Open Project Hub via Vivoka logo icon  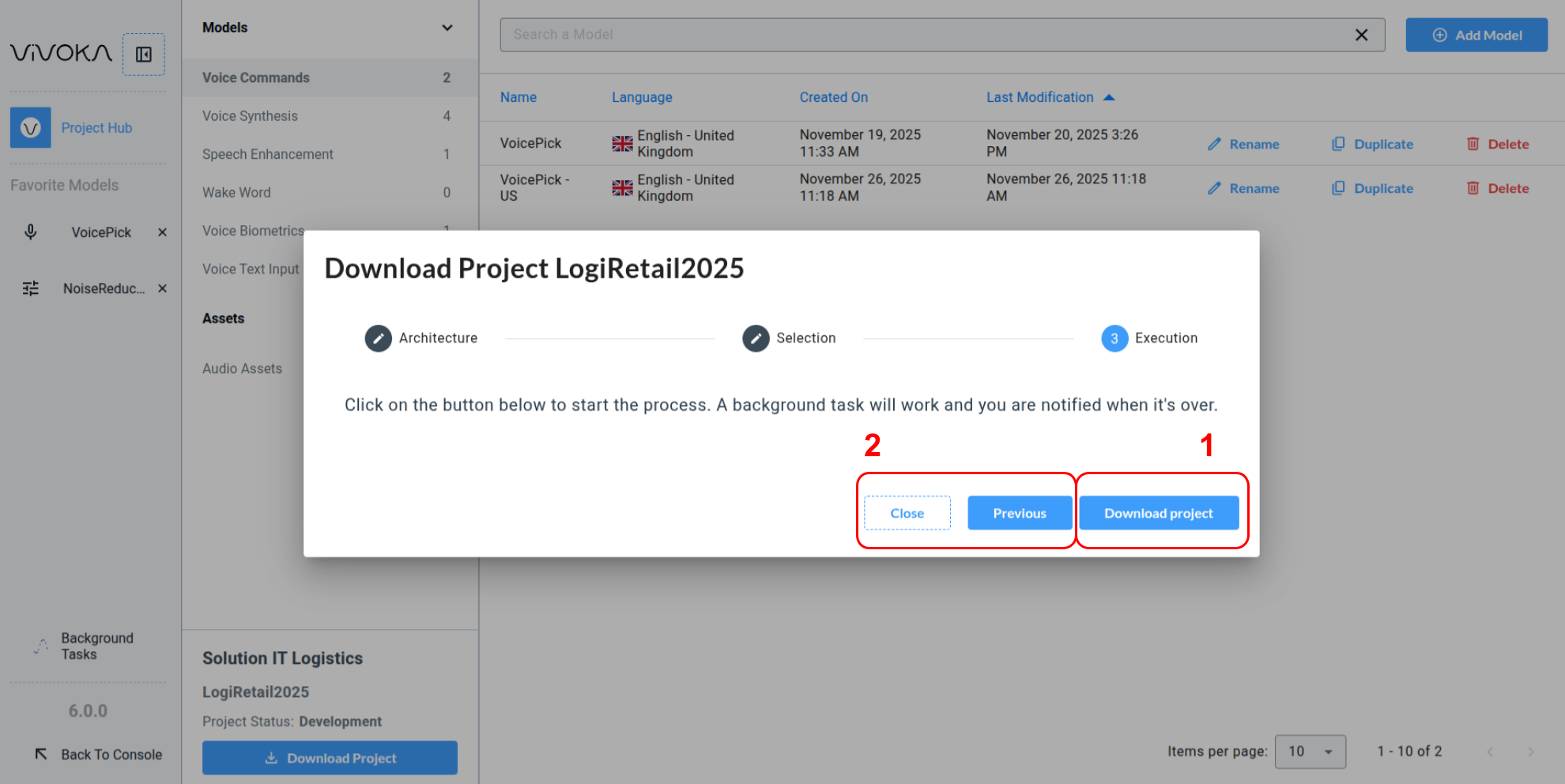31,128
